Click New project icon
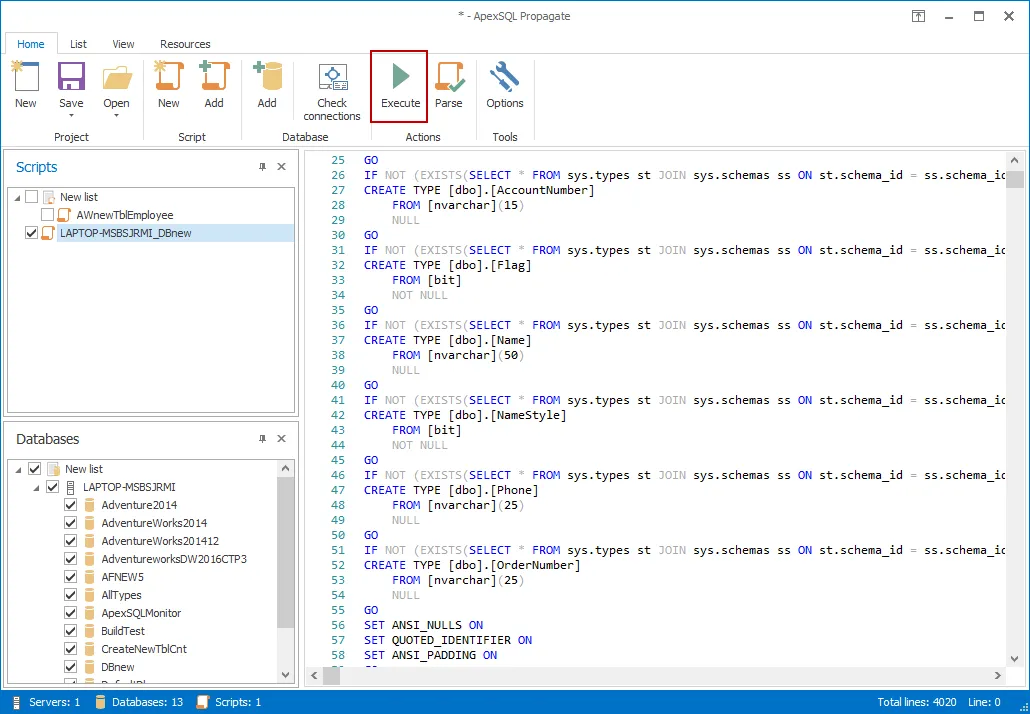1030x714 pixels. tap(25, 77)
